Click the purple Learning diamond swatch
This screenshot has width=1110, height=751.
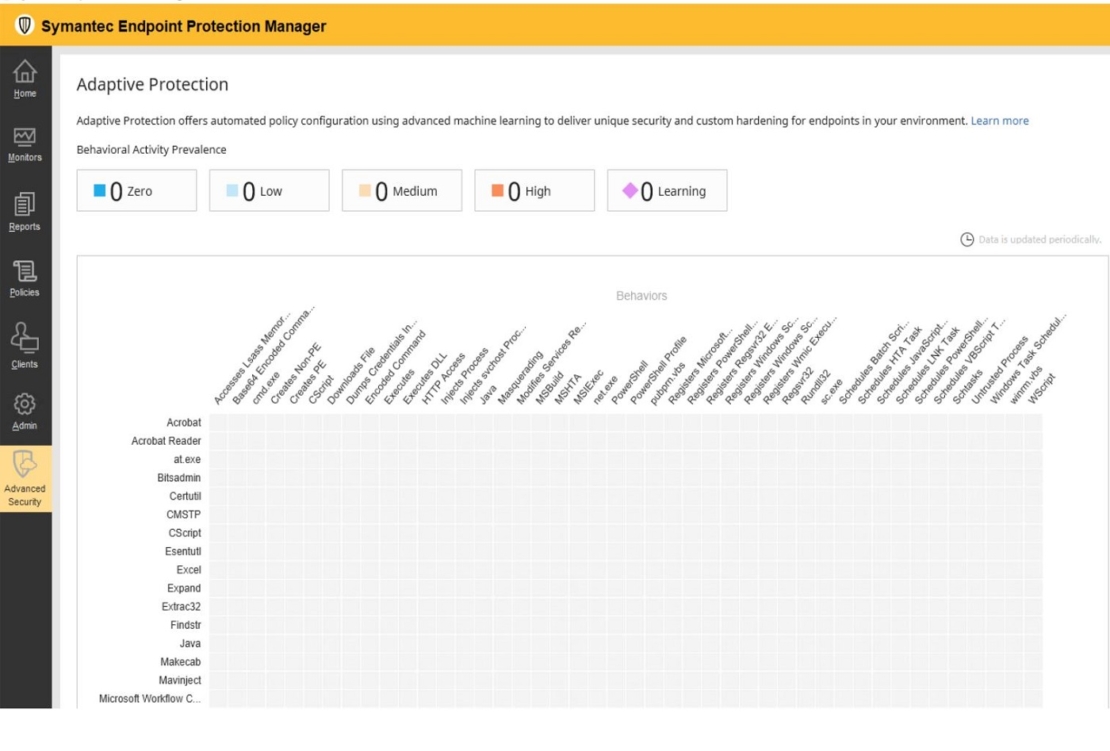click(629, 191)
